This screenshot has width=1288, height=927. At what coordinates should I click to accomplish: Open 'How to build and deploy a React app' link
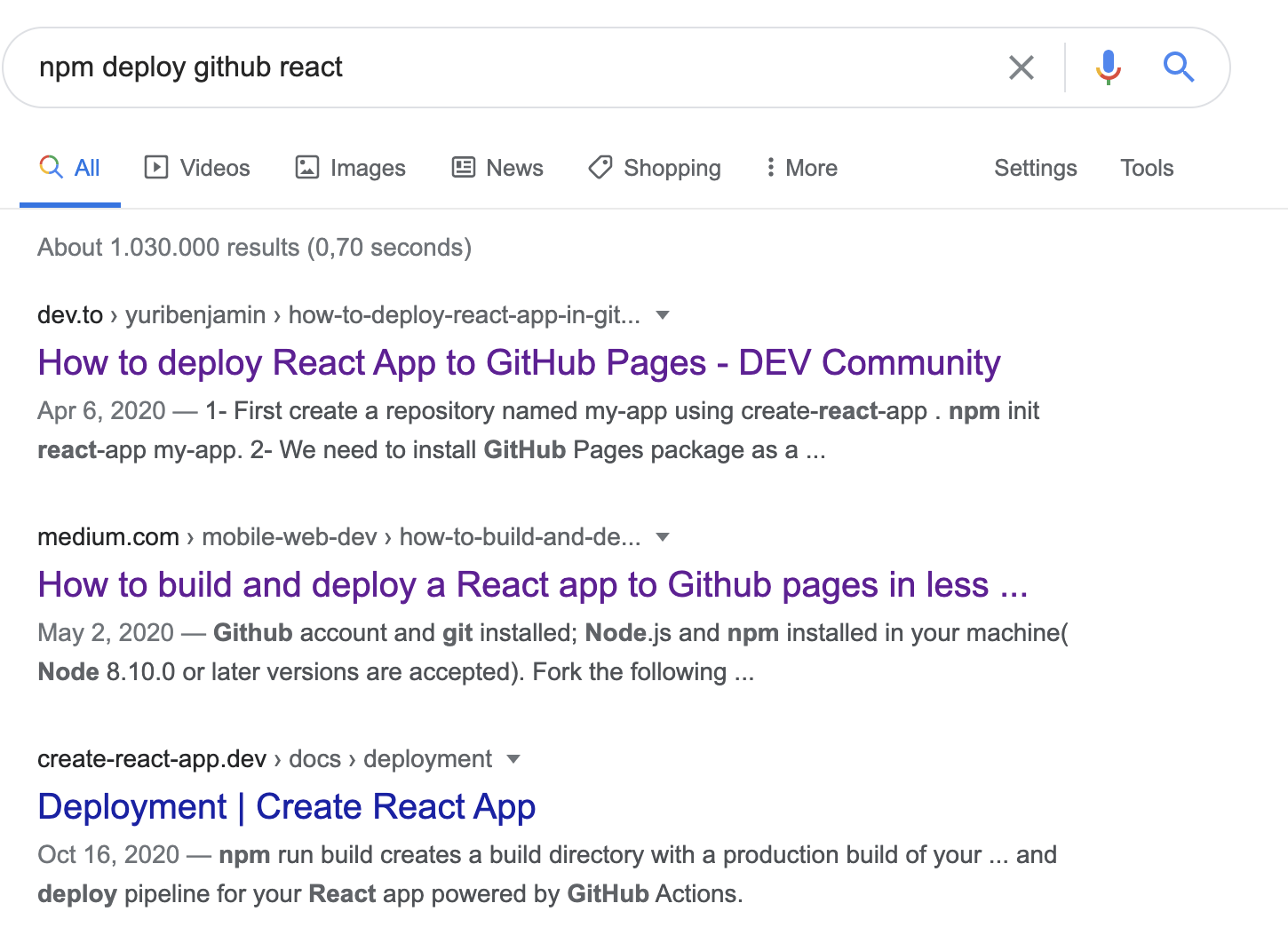pyautogui.click(x=532, y=585)
